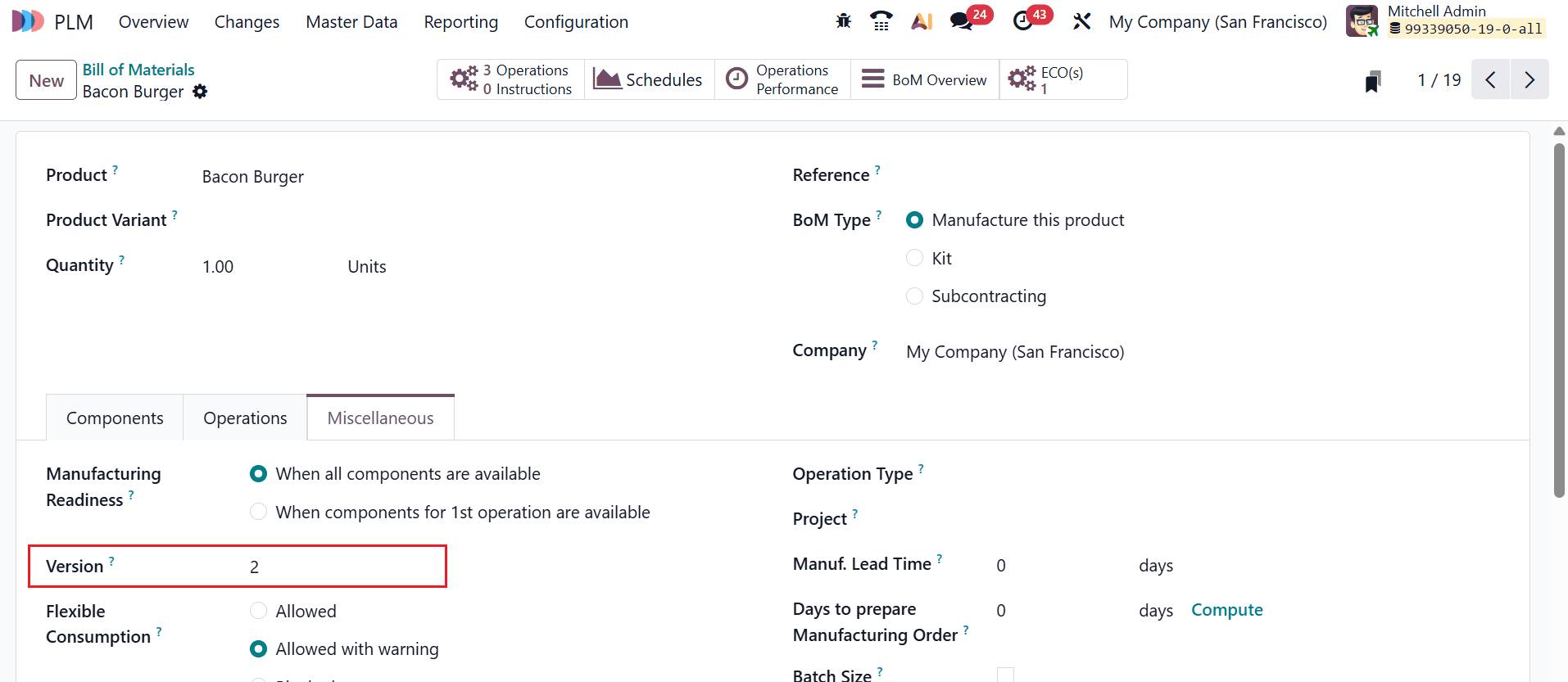Launch the AI assistant icon
1568x682 pixels.
coord(922,21)
